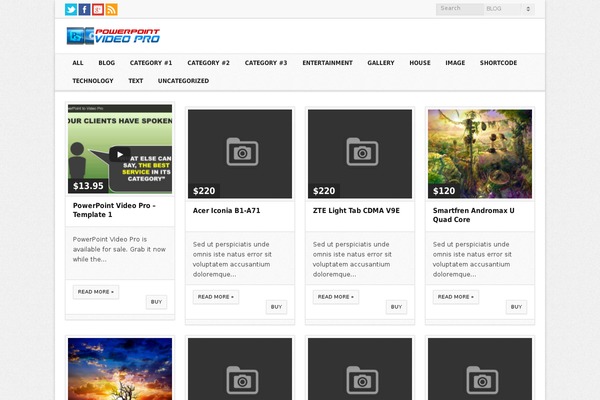Open the Google Plus social icon
The image size is (600, 400).
point(98,9)
